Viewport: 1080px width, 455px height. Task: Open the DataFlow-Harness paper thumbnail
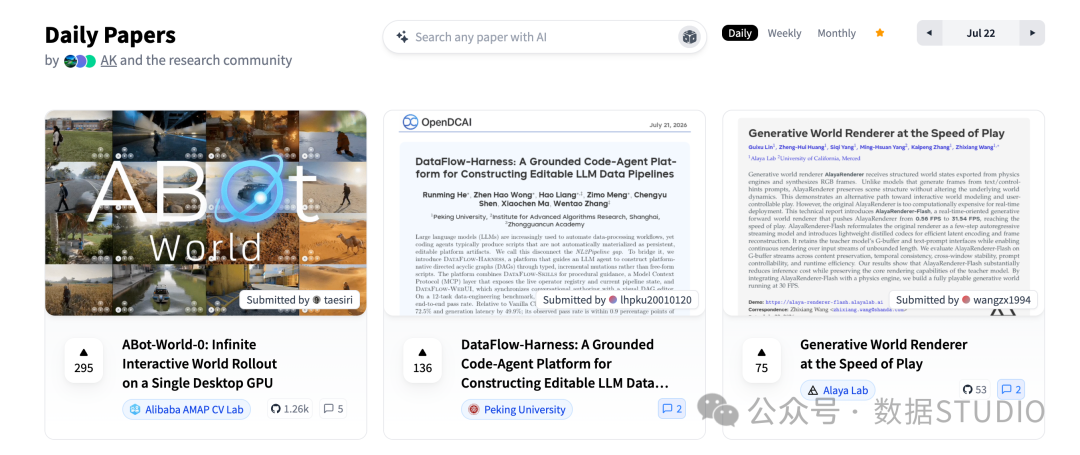pos(544,213)
